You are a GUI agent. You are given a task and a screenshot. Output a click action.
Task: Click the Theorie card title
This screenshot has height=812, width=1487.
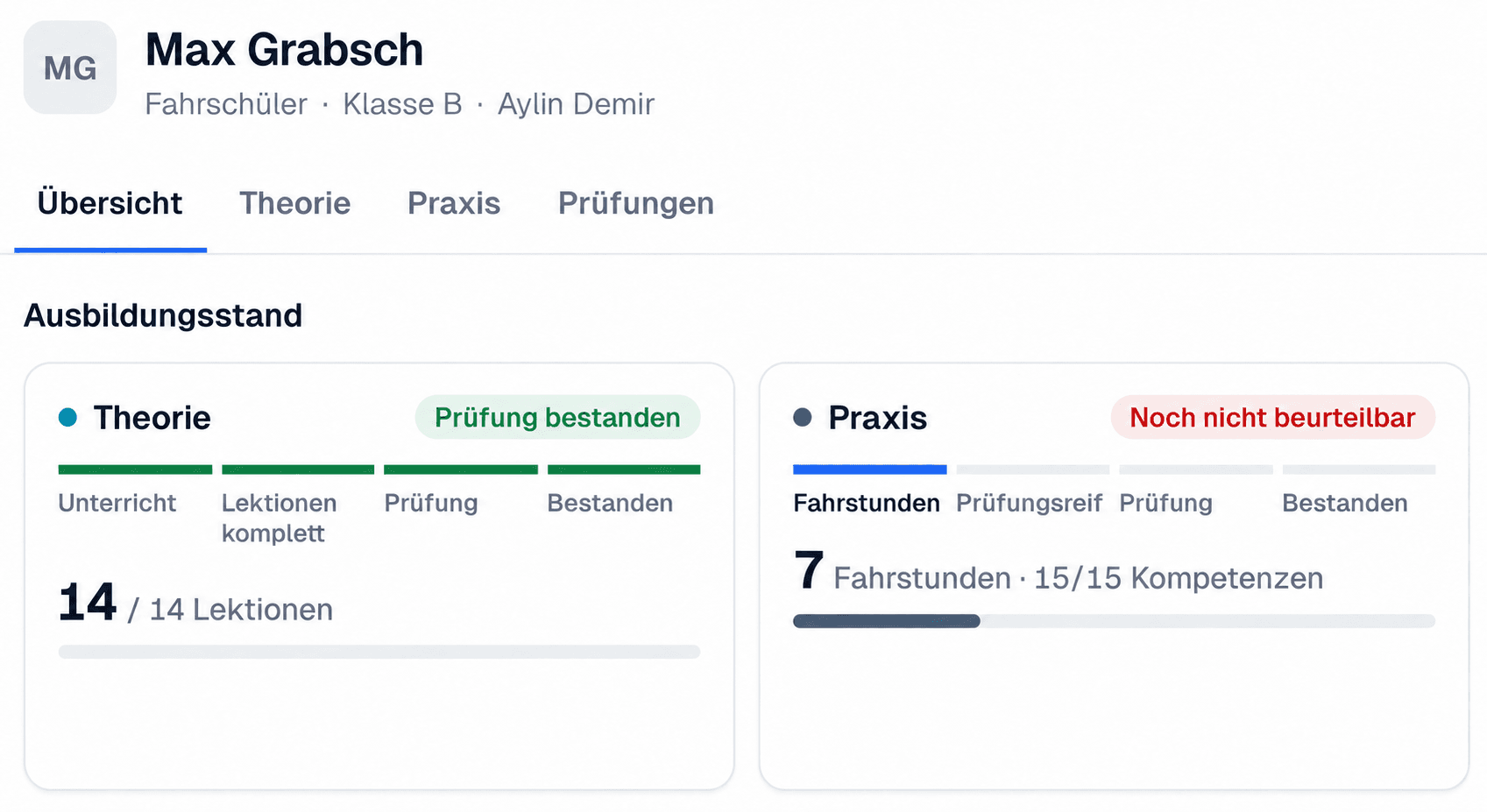coord(152,418)
